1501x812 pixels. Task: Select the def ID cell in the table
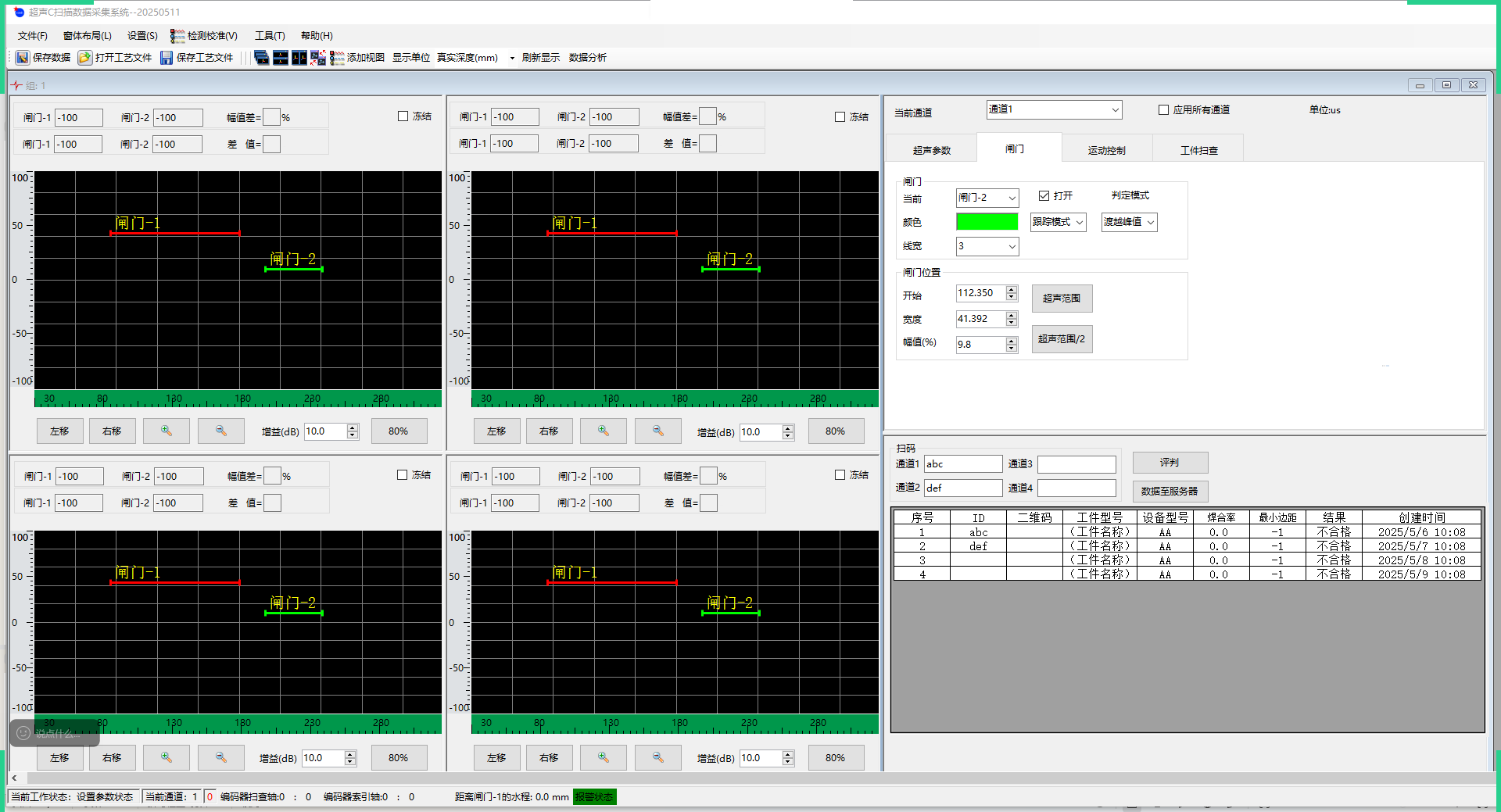coord(978,546)
